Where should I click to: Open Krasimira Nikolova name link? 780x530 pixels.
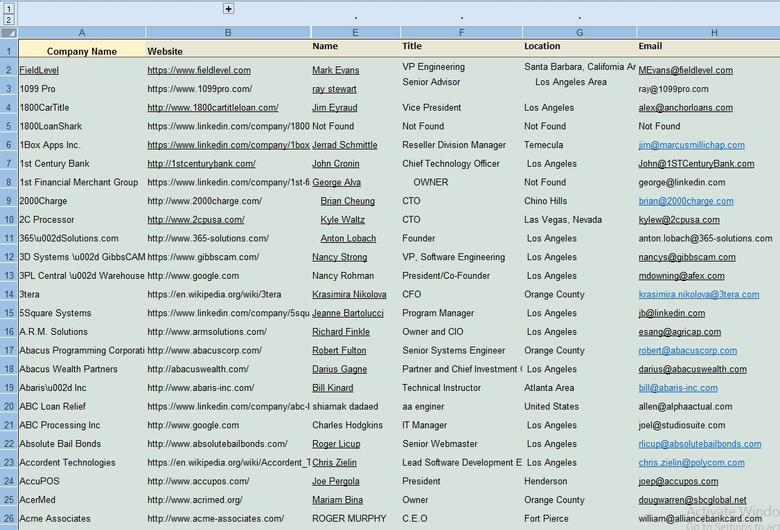tap(349, 295)
